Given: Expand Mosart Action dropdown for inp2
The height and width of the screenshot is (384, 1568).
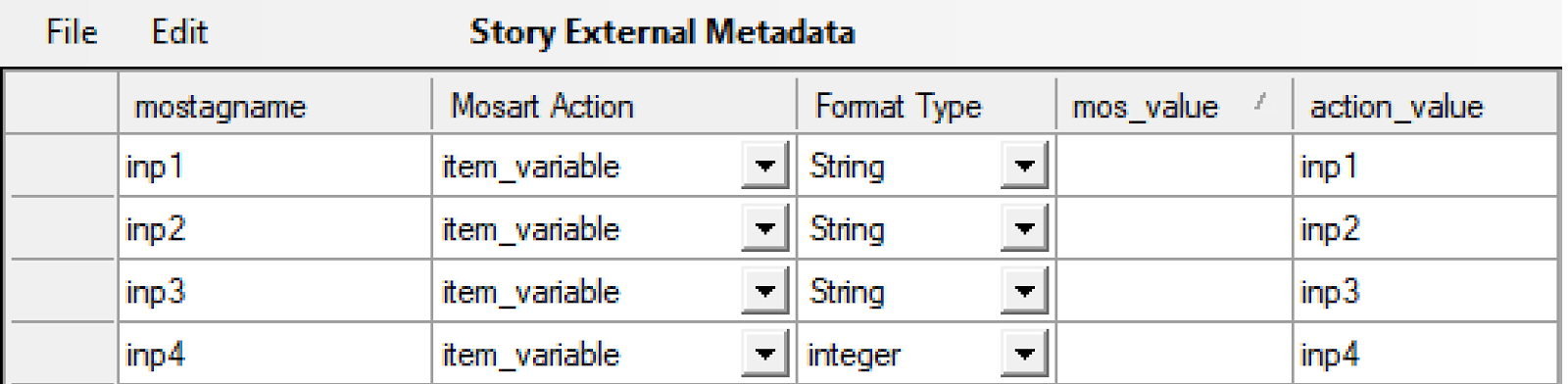Looking at the screenshot, I should coord(765,228).
